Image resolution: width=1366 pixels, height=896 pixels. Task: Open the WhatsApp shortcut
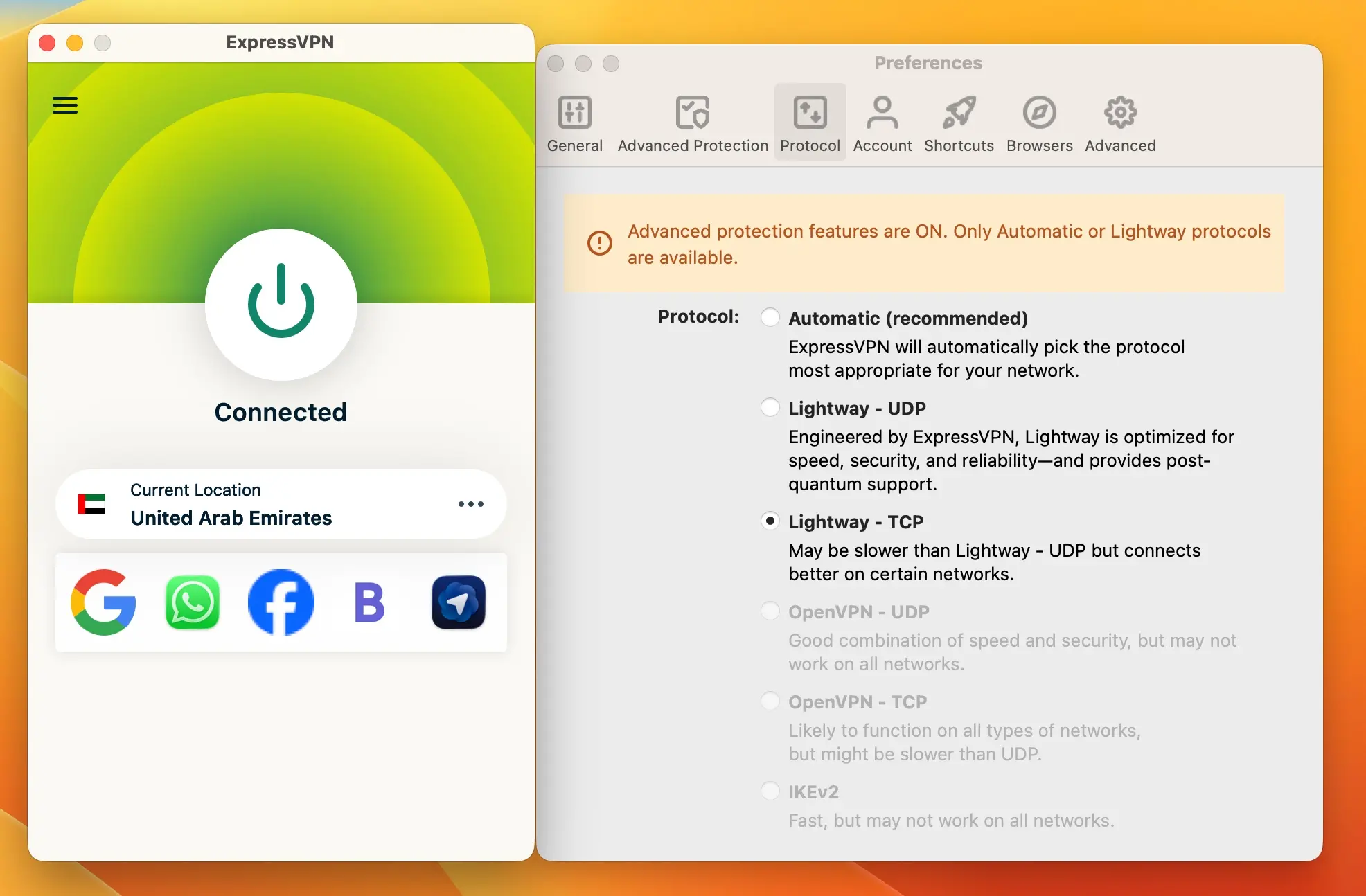pyautogui.click(x=192, y=602)
